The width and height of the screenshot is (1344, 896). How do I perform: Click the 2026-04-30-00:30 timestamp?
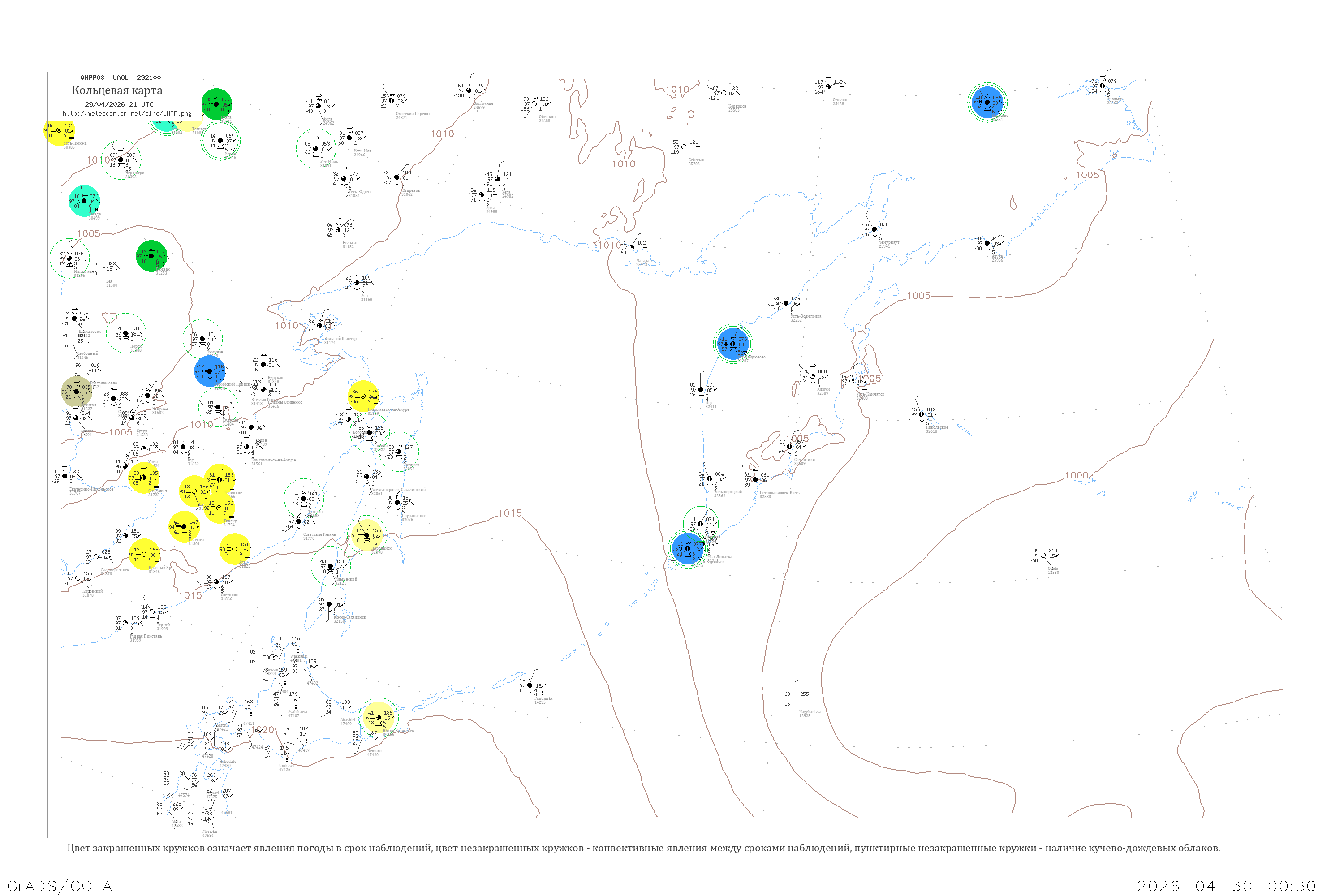tap(1226, 886)
